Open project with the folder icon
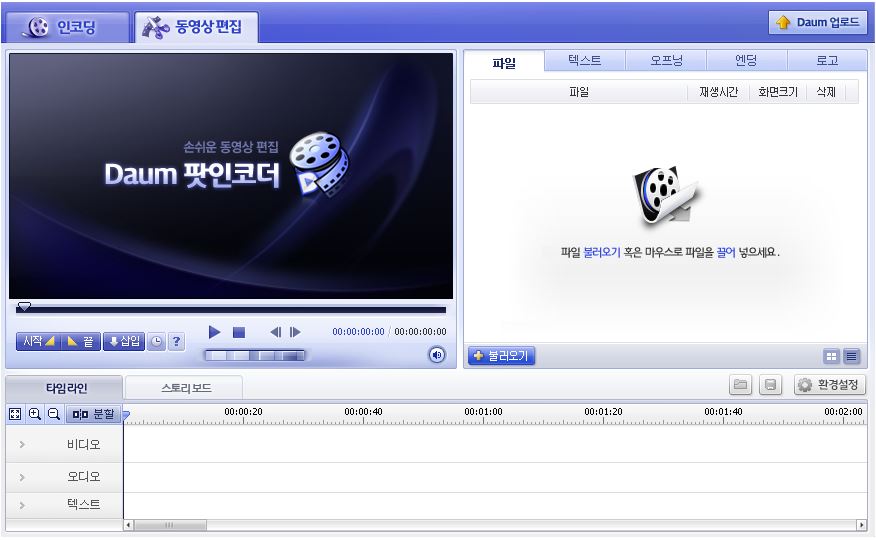Screen dimensions: 876x540 pyautogui.click(x=740, y=385)
